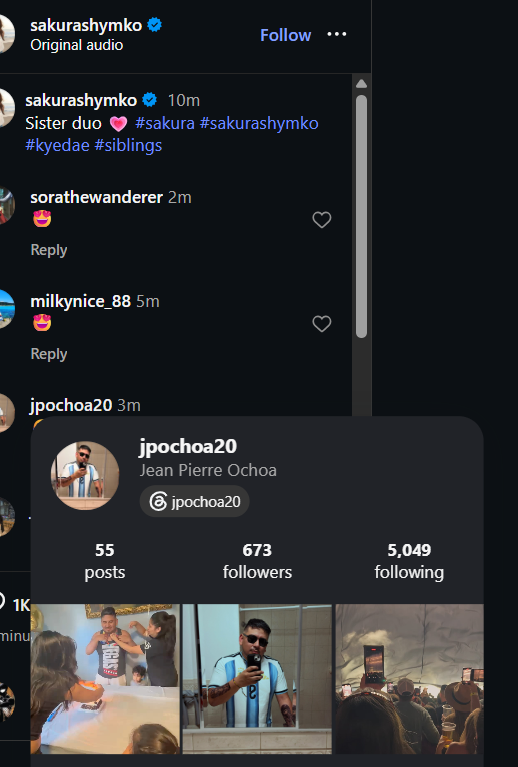Open the concert crowd post thumbnail

[409, 679]
